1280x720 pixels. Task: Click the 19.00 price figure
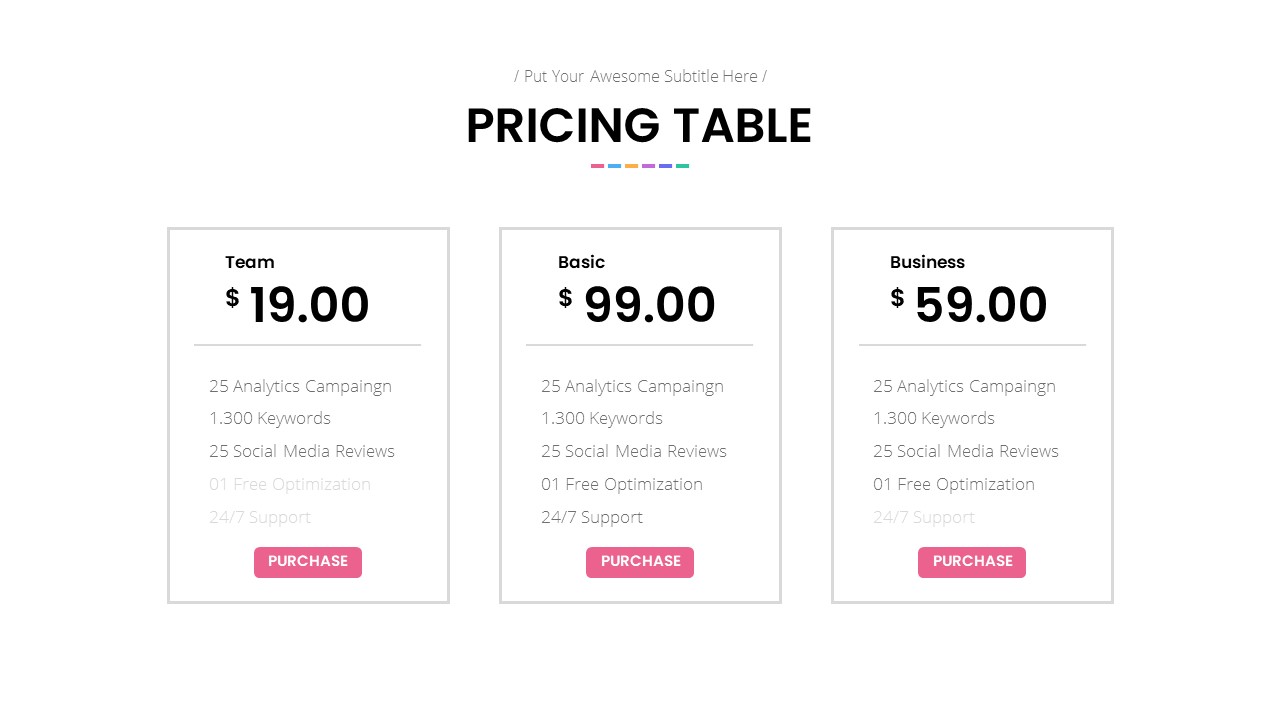pyautogui.click(x=309, y=305)
